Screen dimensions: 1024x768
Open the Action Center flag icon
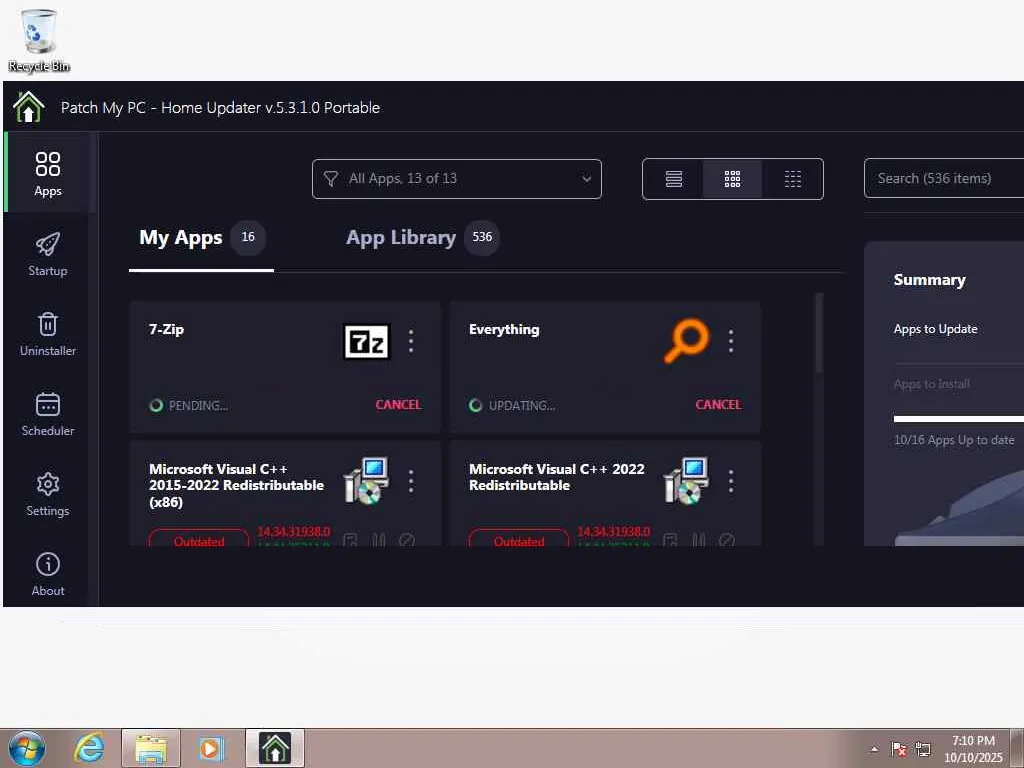tap(899, 749)
